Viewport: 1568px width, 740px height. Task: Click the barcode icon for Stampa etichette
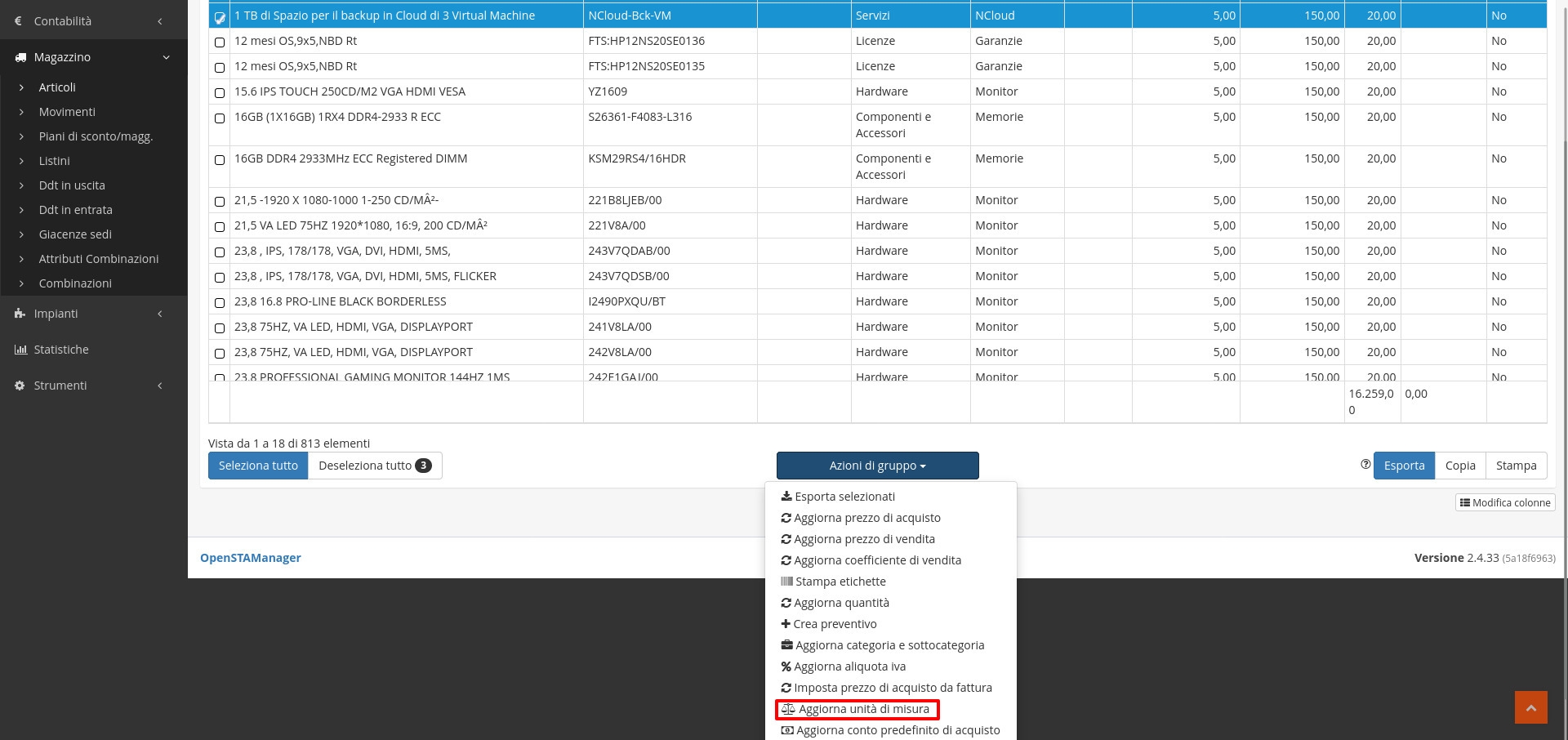point(786,582)
